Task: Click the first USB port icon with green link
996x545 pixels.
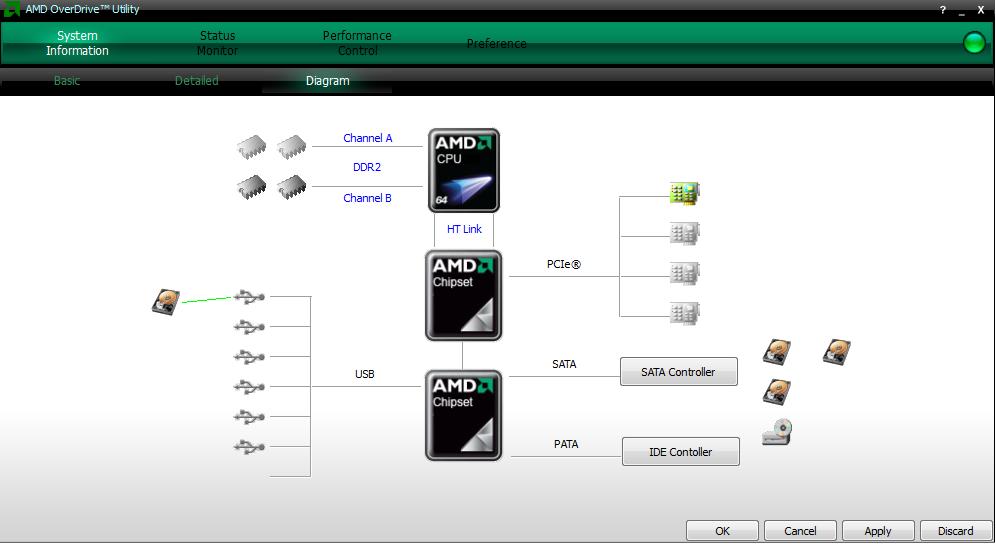Action: [249, 297]
